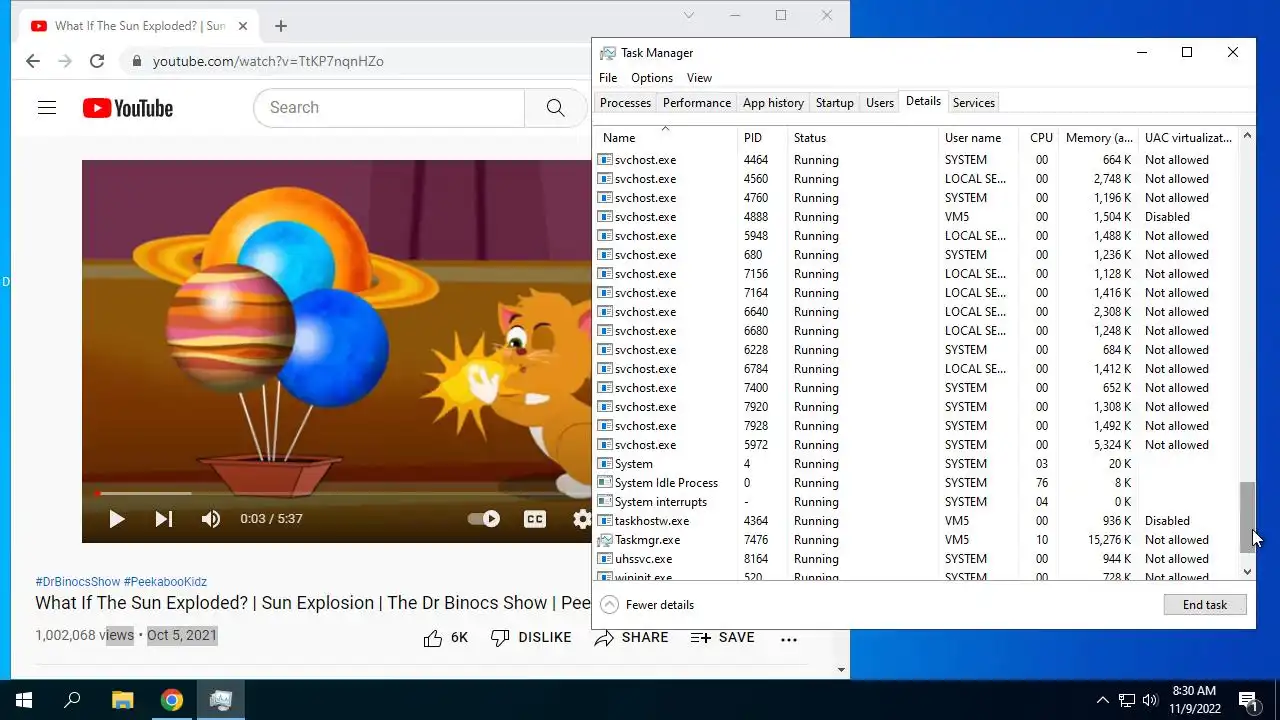Open File Explorer from taskbar
The image size is (1280, 720).
click(122, 700)
